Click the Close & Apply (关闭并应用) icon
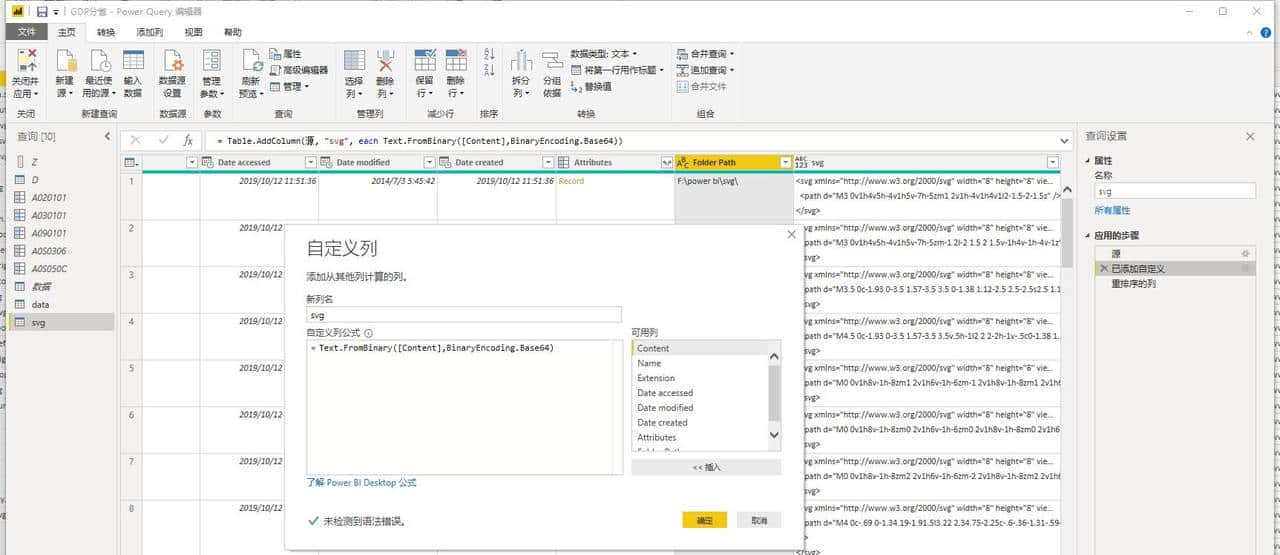 pyautogui.click(x=28, y=60)
